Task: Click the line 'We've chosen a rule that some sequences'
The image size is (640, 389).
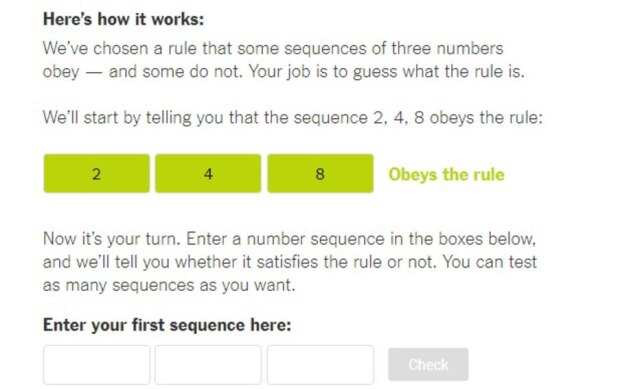Action: 273,49
